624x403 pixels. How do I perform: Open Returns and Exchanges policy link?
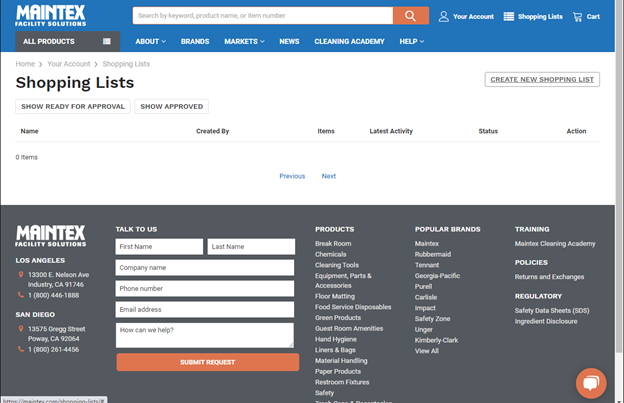pyautogui.click(x=549, y=277)
